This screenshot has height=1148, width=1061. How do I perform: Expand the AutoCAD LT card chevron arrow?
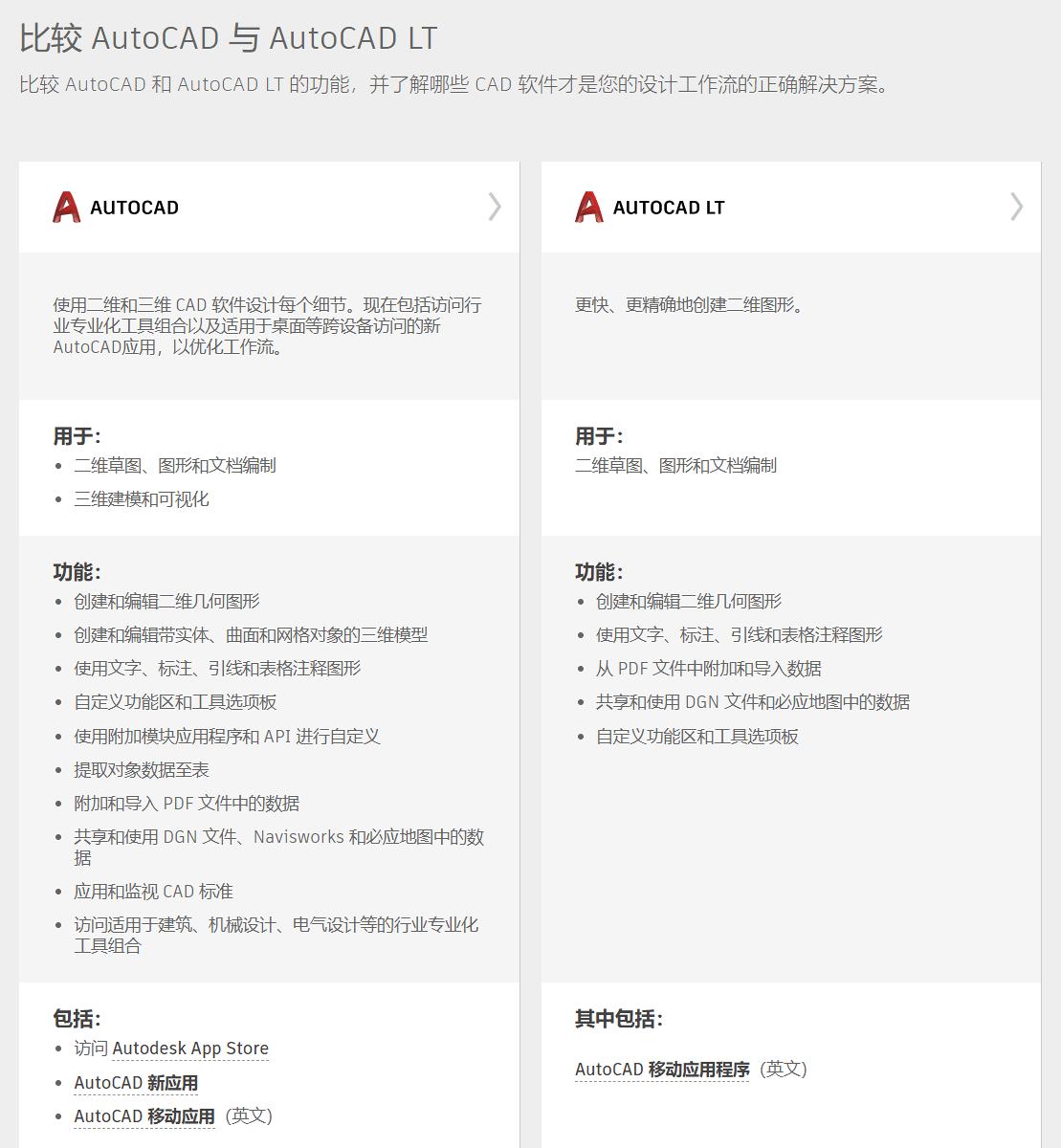[x=1017, y=207]
